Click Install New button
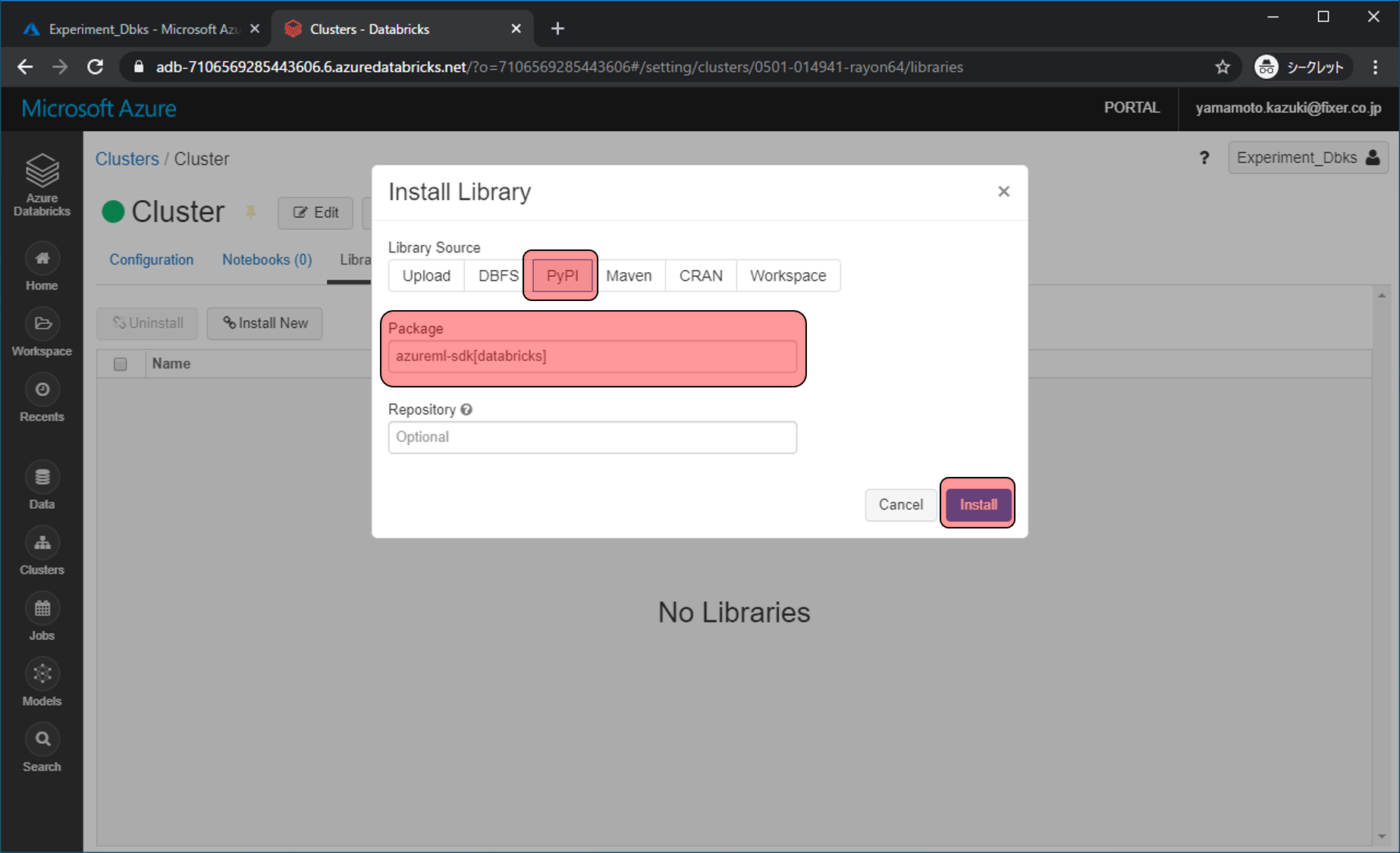Image resolution: width=1400 pixels, height=853 pixels. (265, 323)
